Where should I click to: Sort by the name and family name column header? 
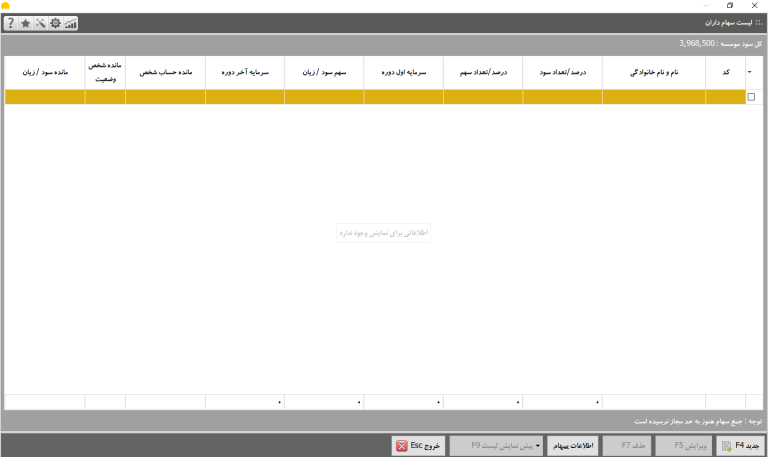pyautogui.click(x=654, y=72)
